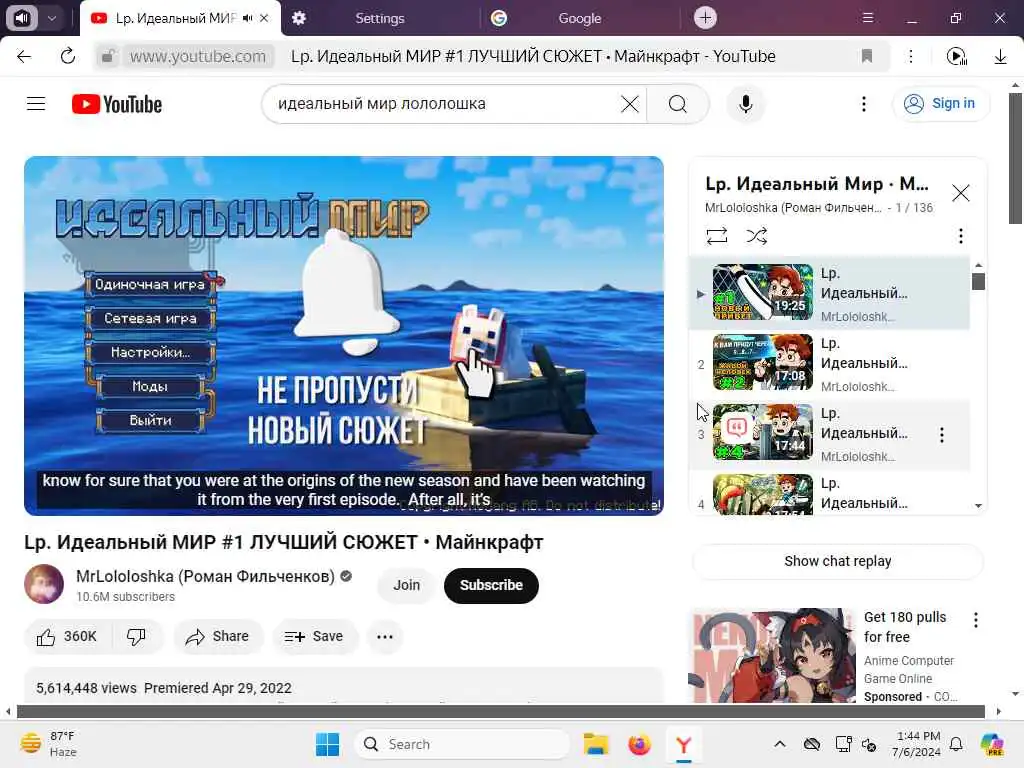This screenshot has height=768, width=1024.
Task: Switch to the Settings tab
Action: click(379, 18)
